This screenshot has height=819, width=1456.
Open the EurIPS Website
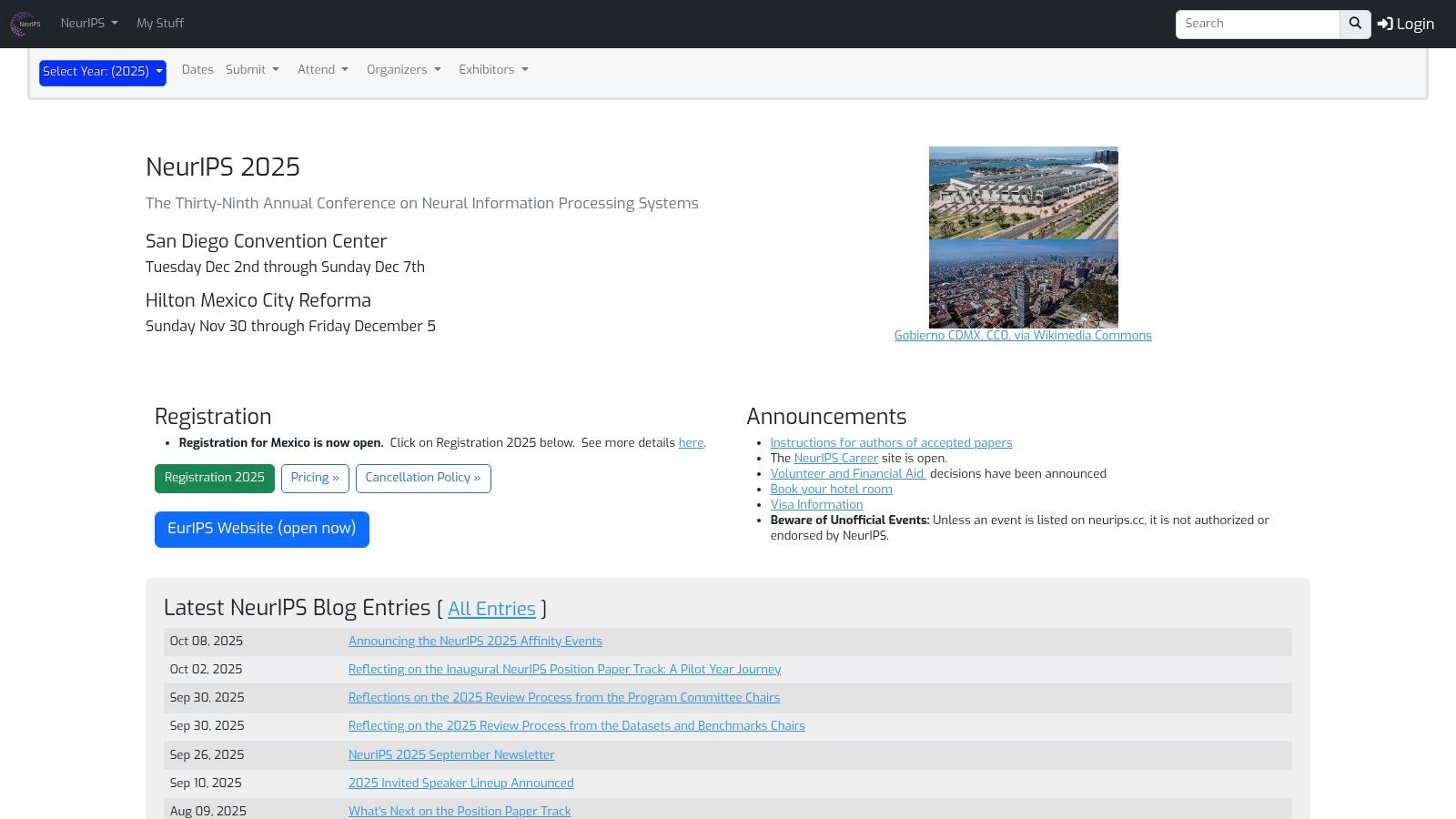pos(261,529)
